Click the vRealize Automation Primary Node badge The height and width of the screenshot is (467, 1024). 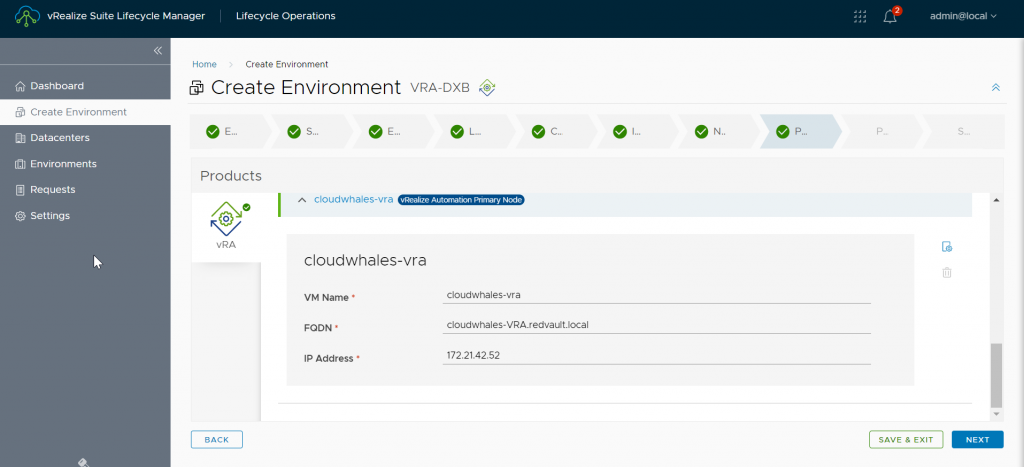(462, 200)
